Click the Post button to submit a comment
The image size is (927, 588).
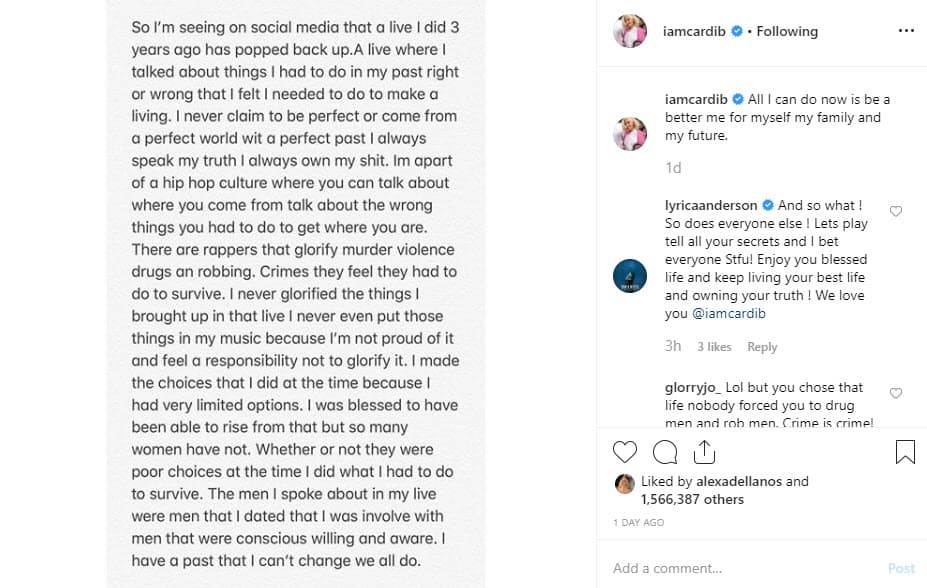coord(901,568)
